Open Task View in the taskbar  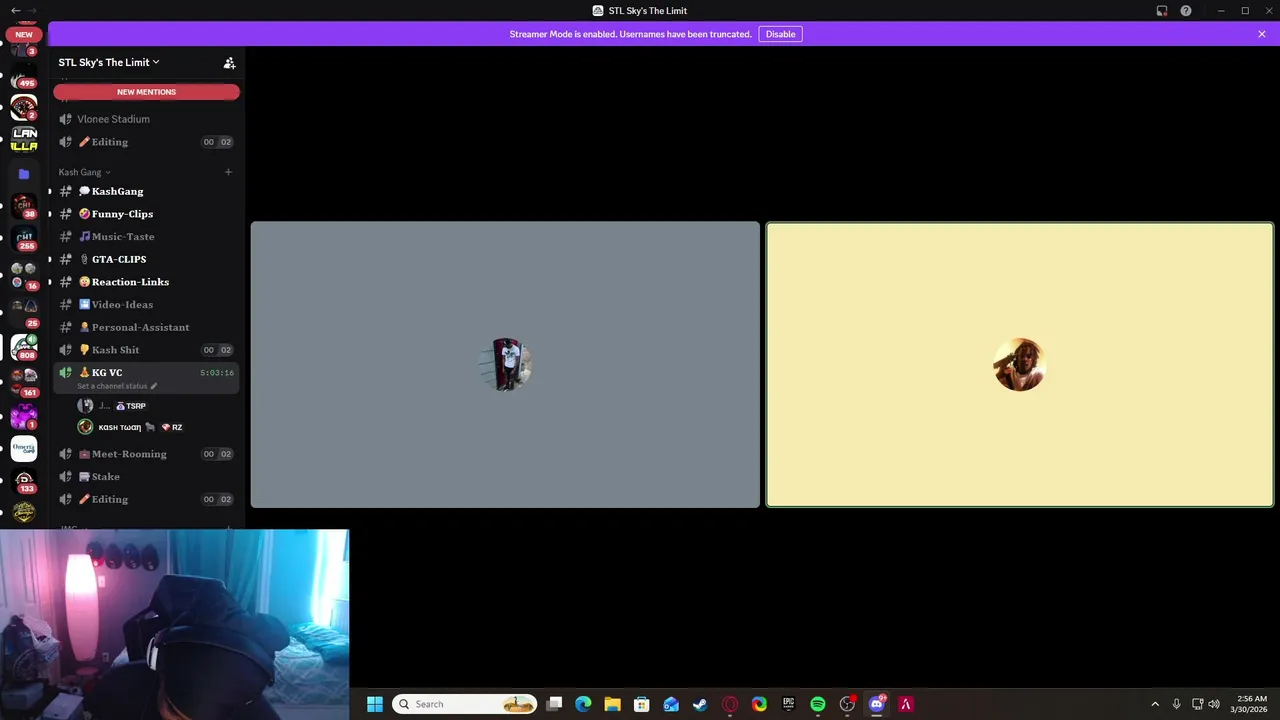click(x=554, y=704)
